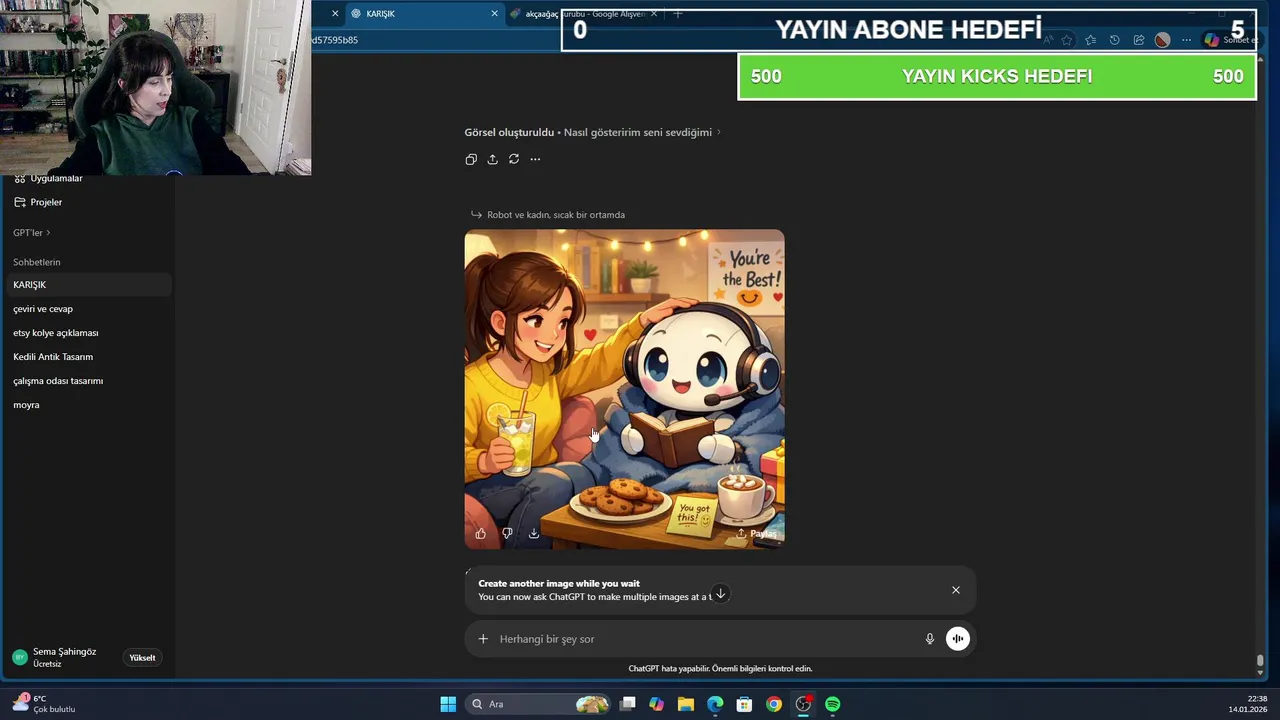Viewport: 1280px width, 720px height.
Task: Open the weather widget showing 6°C
Action: pyautogui.click(x=45, y=704)
